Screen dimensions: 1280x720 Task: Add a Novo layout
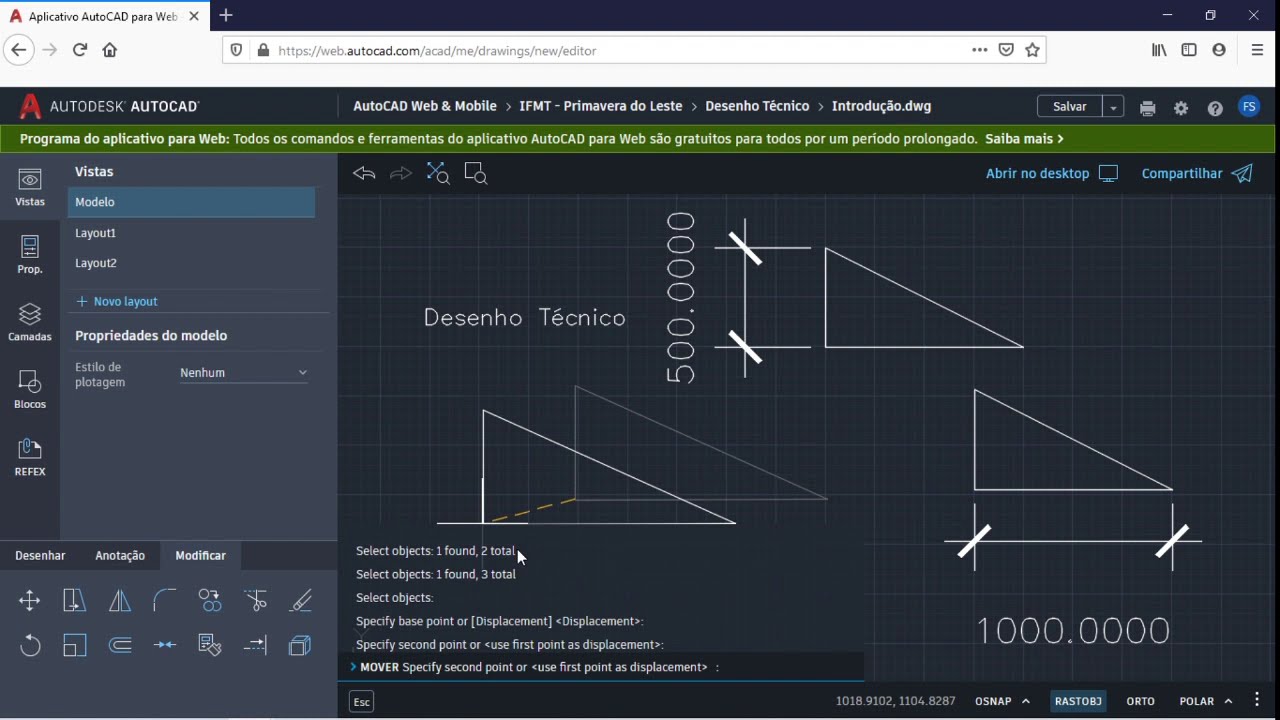click(117, 301)
